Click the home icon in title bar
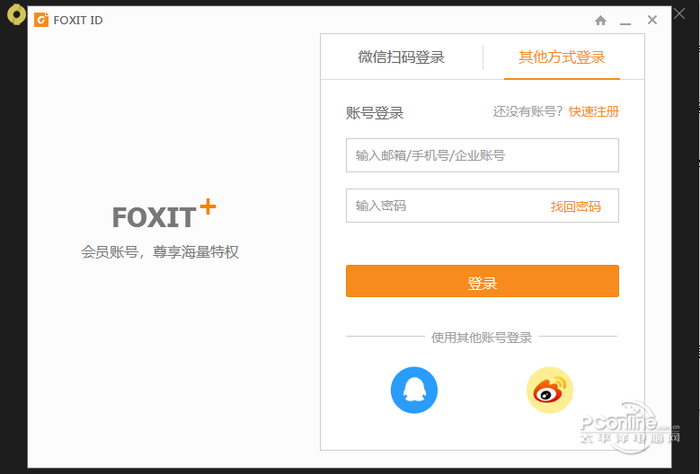The width and height of the screenshot is (700, 474). click(x=601, y=20)
